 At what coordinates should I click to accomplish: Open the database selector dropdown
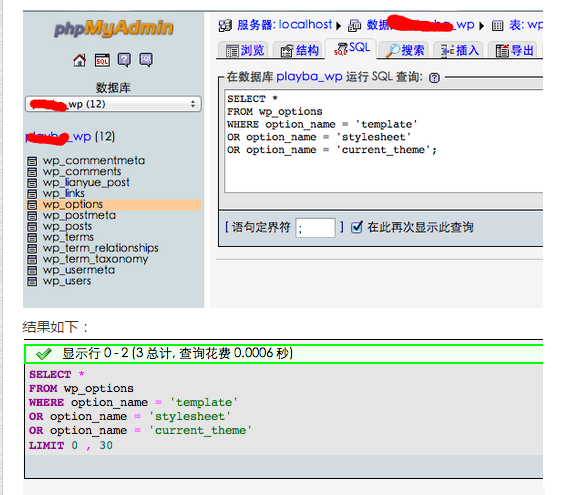pyautogui.click(x=113, y=104)
